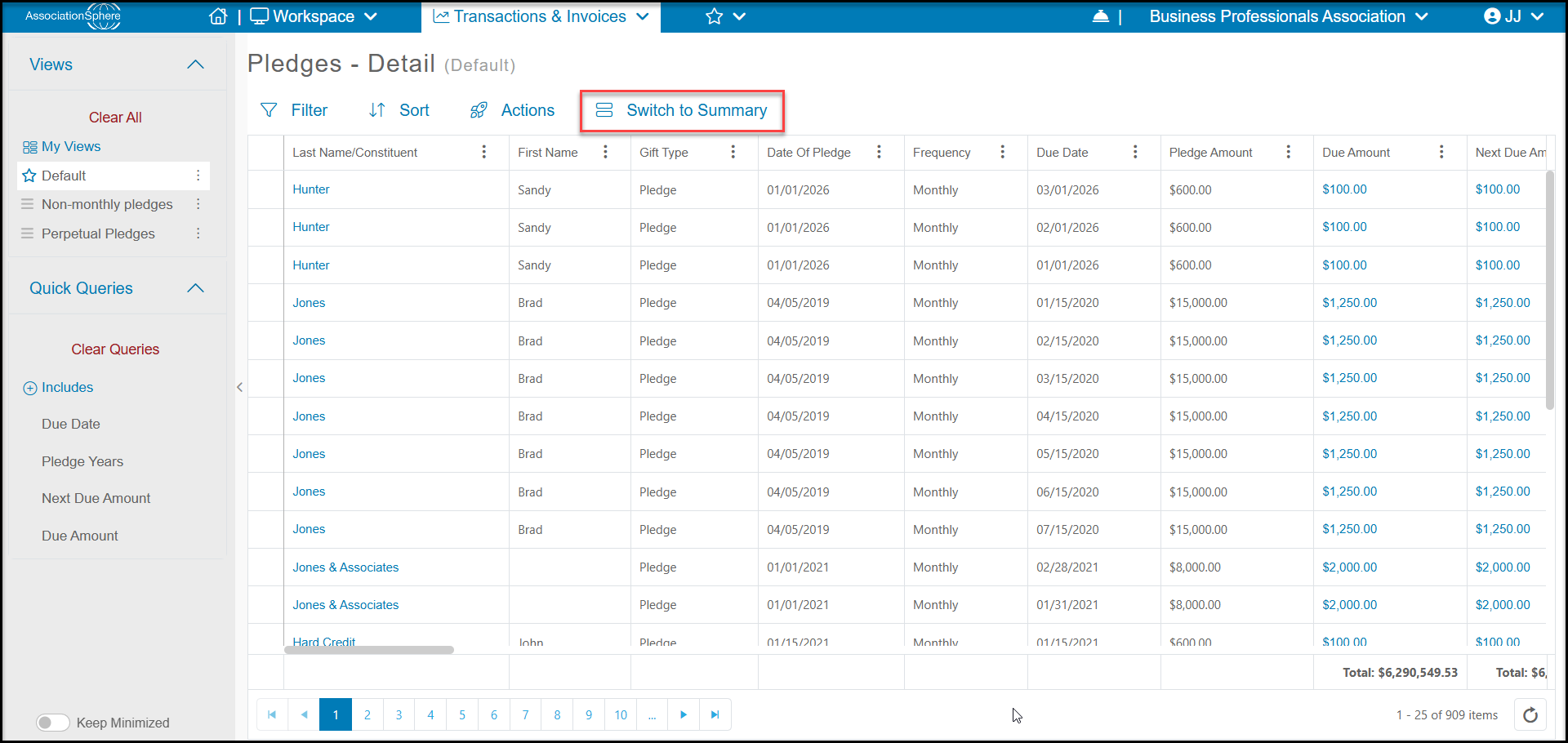This screenshot has height=743, width=1568.
Task: Click the horizontal grid scrollbar
Action: pos(369,650)
